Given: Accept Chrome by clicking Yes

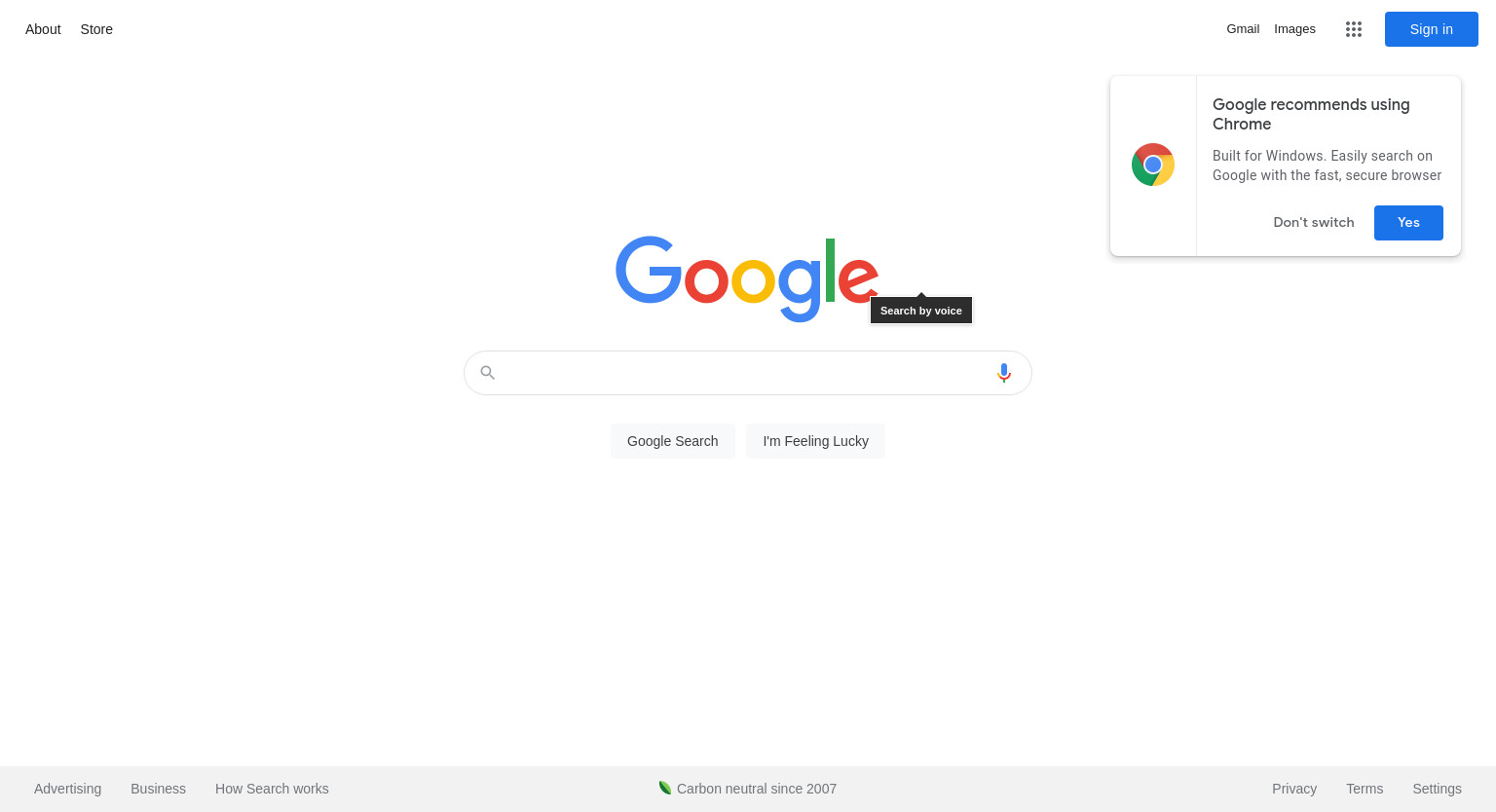Looking at the screenshot, I should coord(1408,223).
